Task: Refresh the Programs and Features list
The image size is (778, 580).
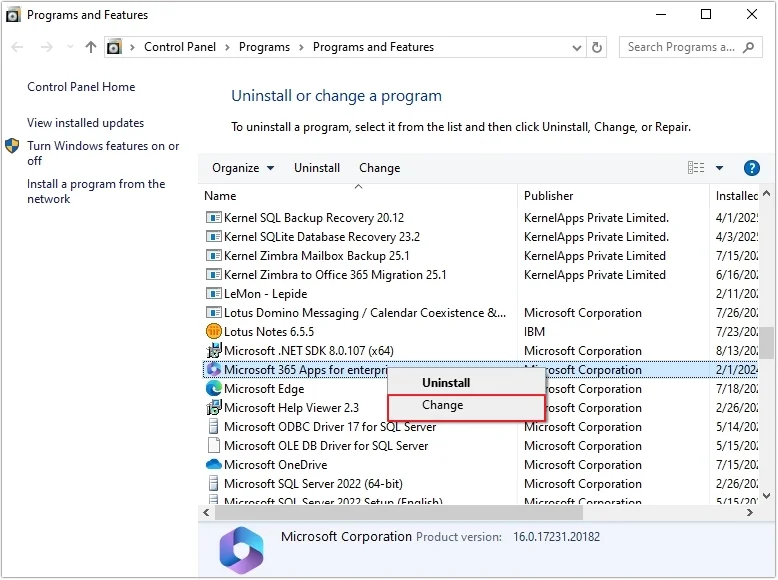Action: tap(597, 47)
